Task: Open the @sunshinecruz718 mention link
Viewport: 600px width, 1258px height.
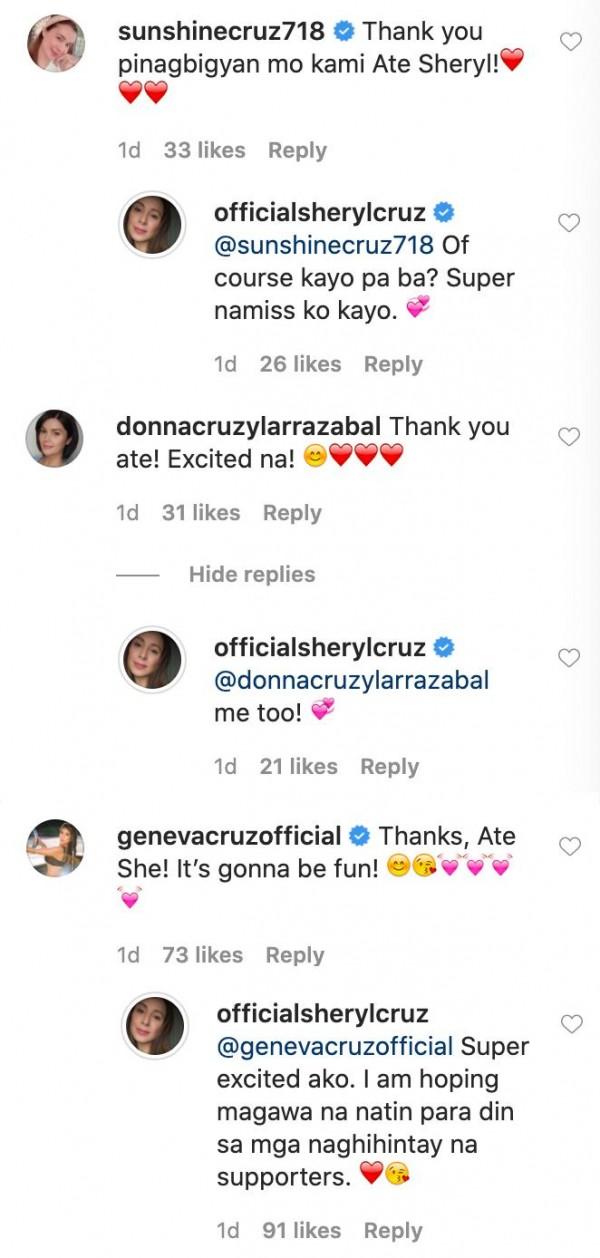Action: (x=324, y=245)
